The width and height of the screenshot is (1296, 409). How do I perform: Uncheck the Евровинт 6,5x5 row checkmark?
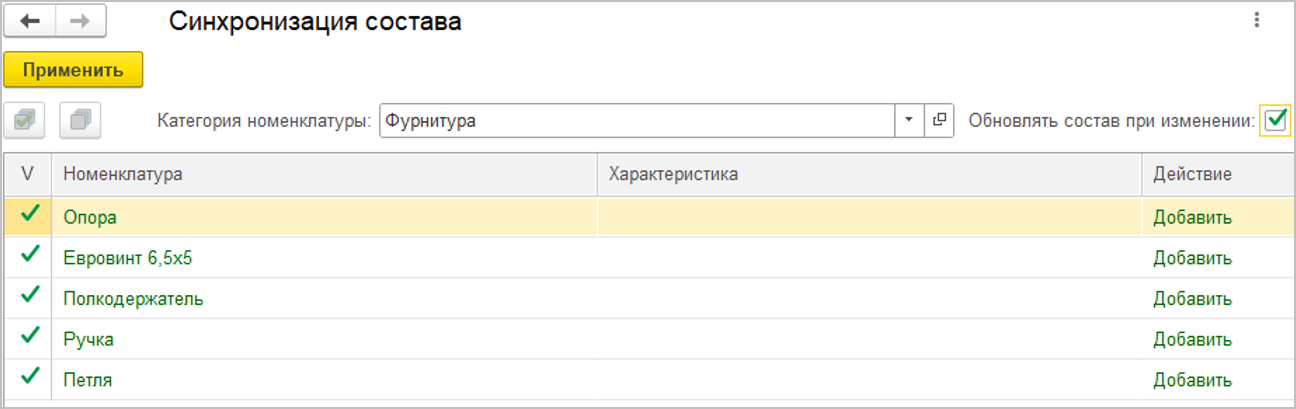point(29,256)
